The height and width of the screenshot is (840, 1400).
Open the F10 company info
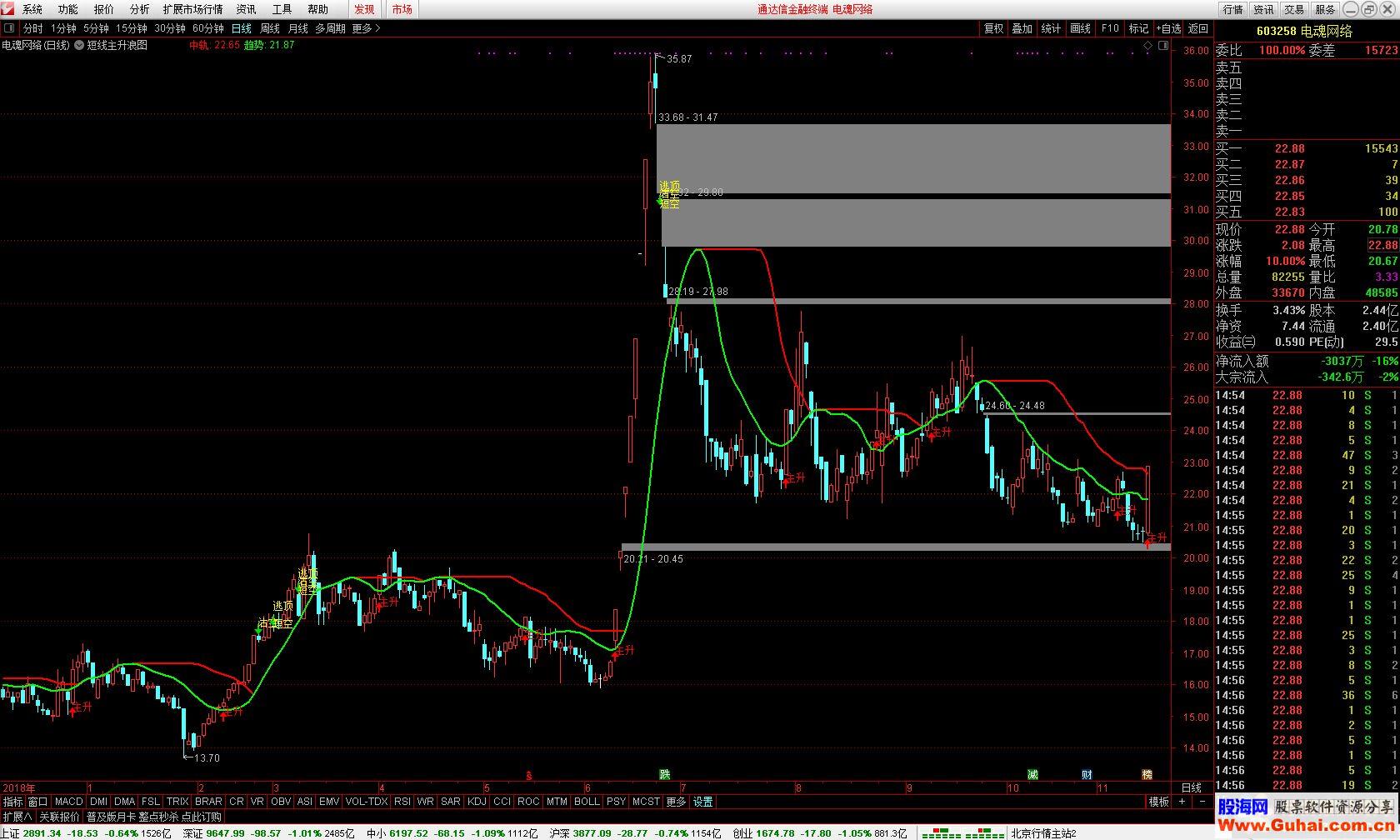click(1110, 28)
